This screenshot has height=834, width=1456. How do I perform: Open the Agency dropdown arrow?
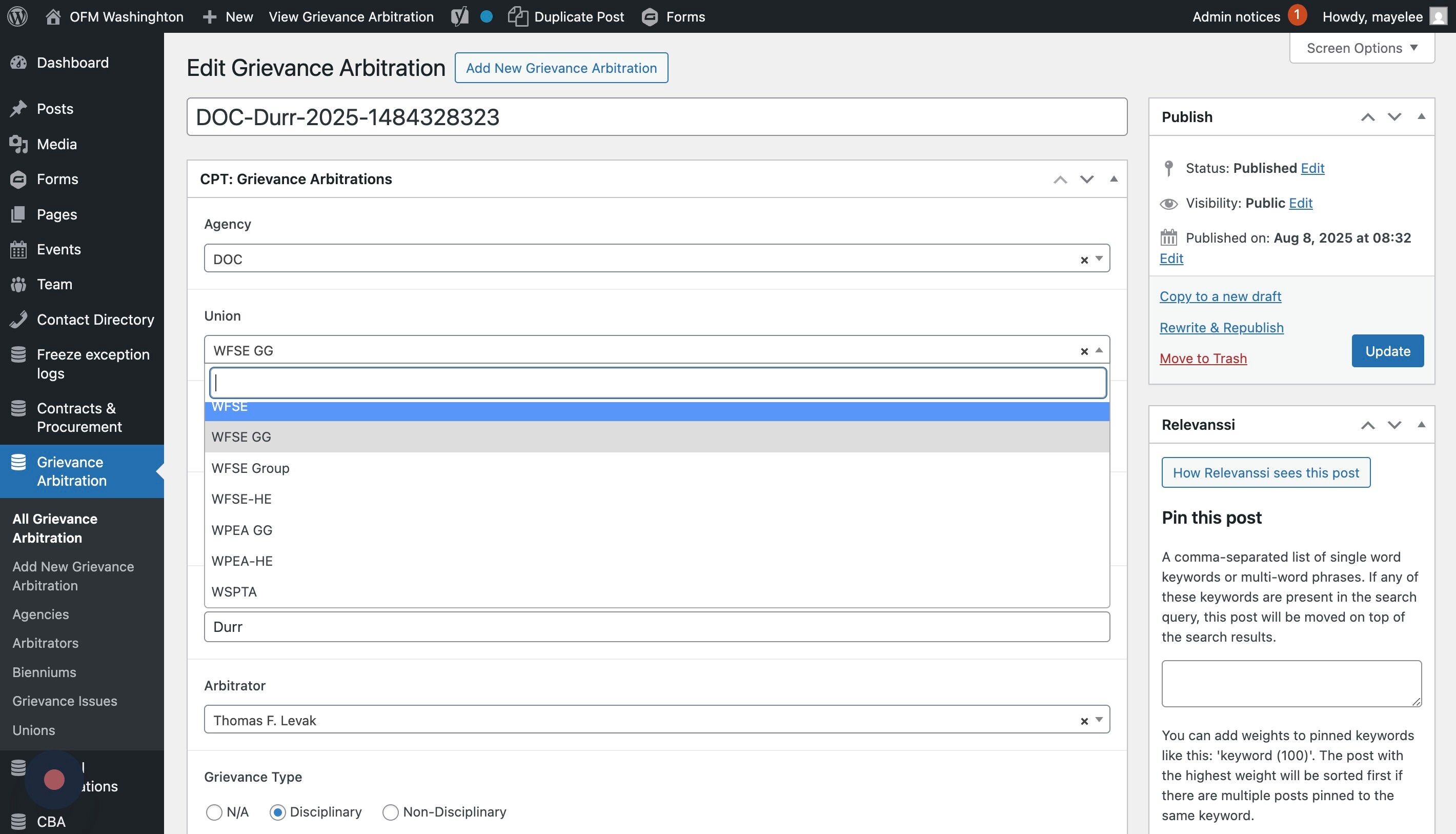pos(1099,259)
